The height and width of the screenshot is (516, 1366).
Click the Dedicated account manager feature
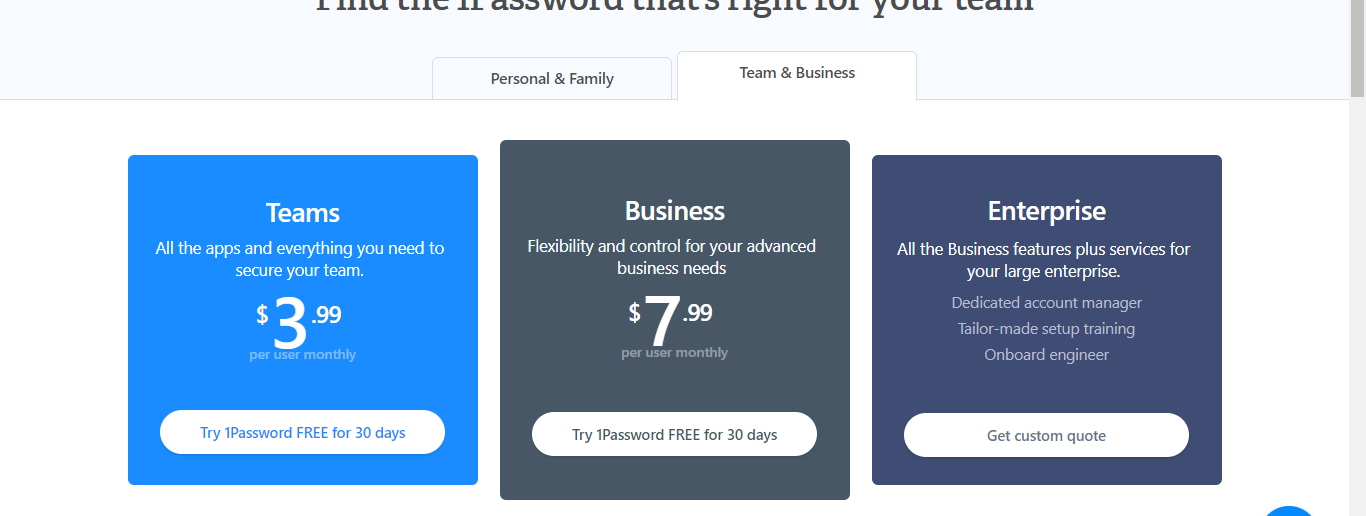click(x=1046, y=303)
